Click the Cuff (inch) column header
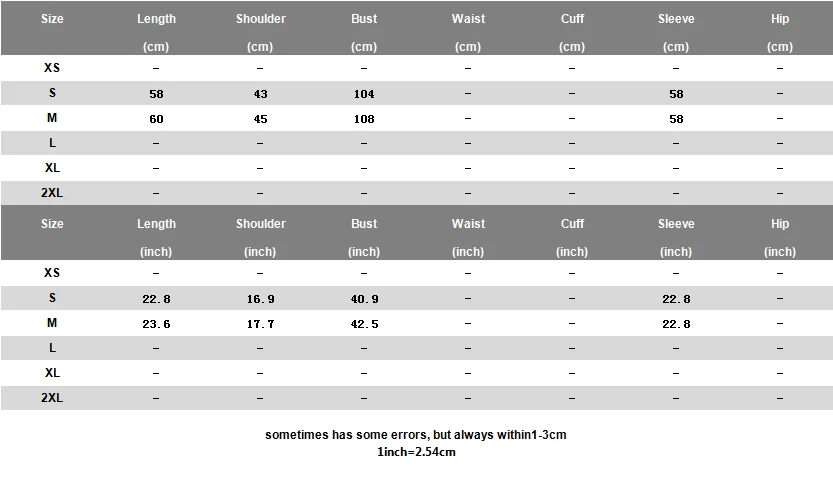 [x=572, y=237]
